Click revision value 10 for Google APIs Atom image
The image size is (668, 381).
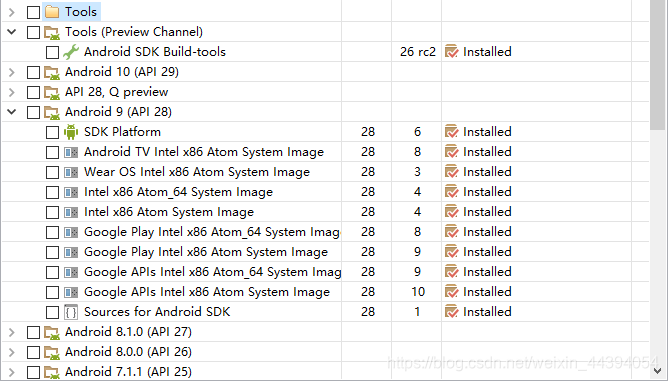(x=418, y=292)
